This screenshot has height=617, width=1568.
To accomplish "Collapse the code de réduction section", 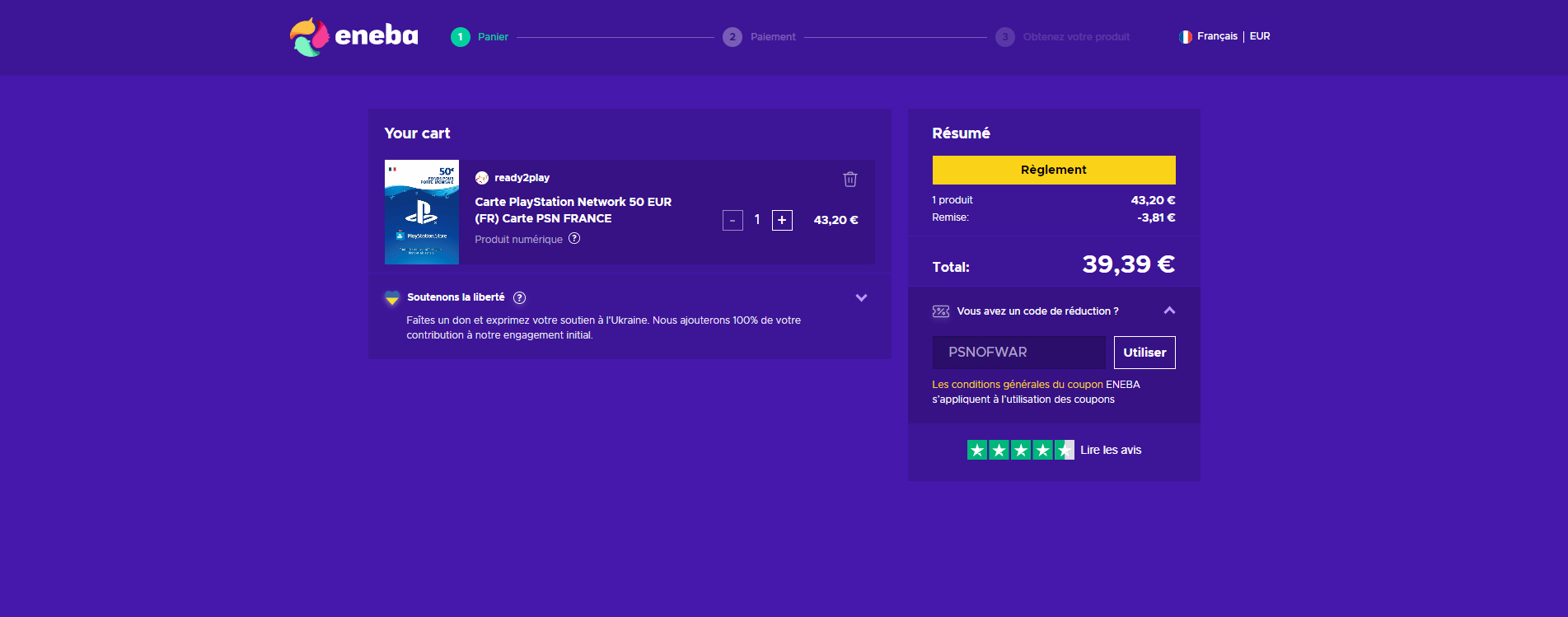I will pyautogui.click(x=1169, y=311).
